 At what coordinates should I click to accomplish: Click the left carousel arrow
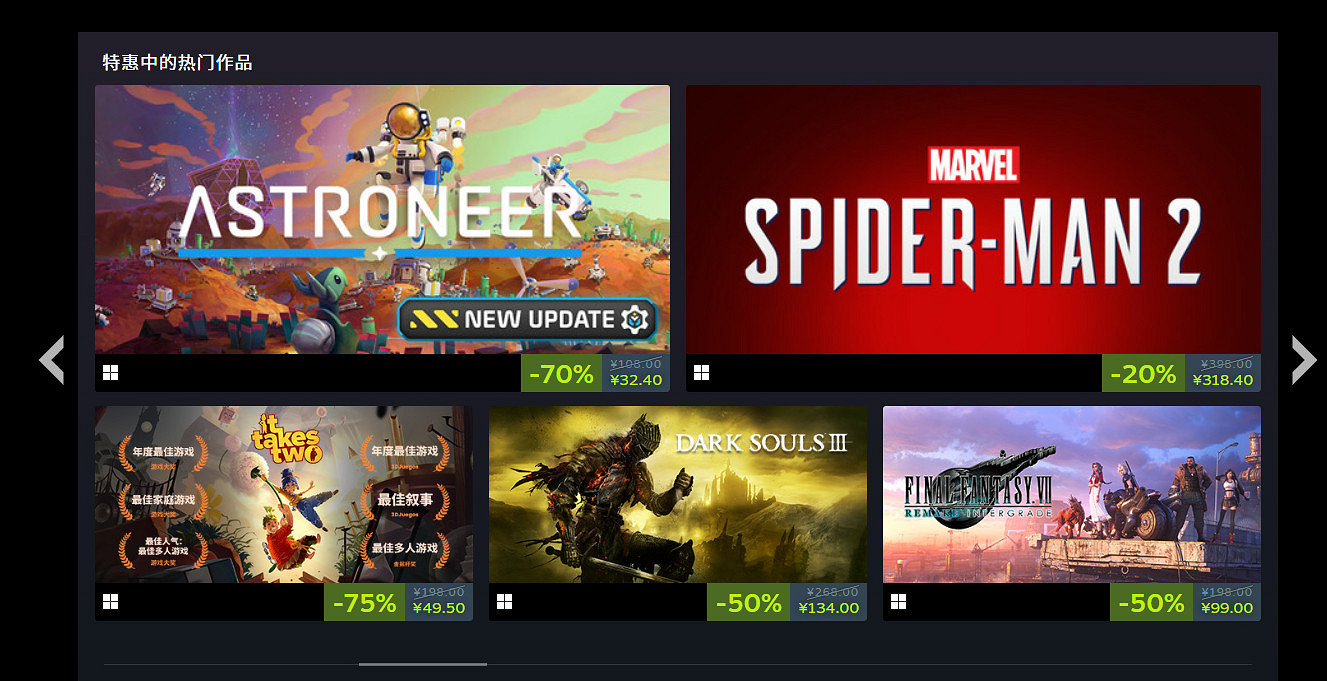tap(52, 360)
